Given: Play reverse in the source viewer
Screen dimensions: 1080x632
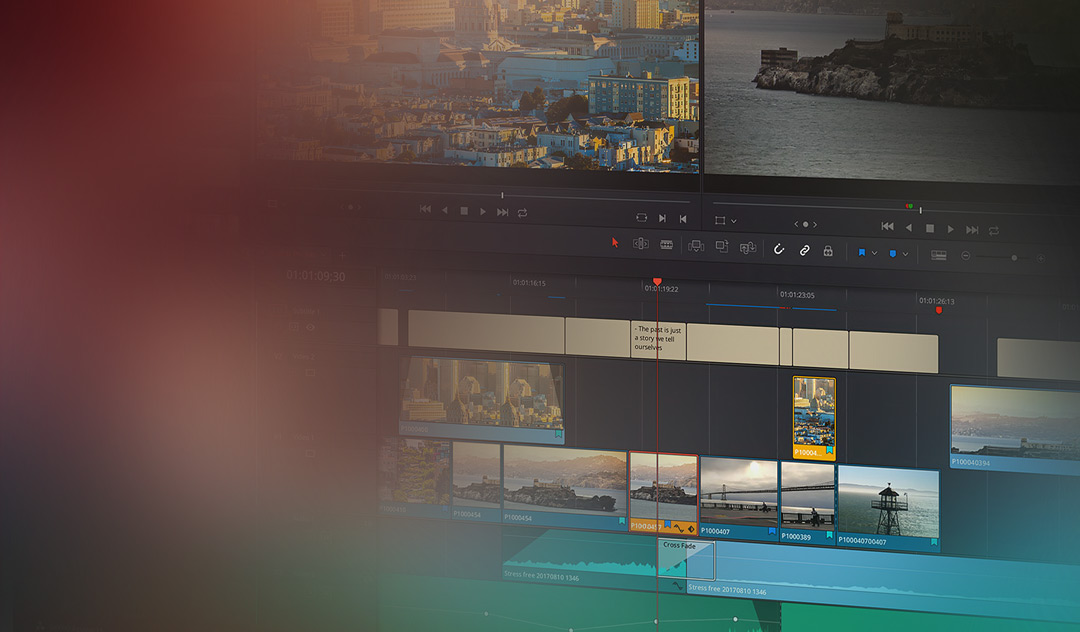Looking at the screenshot, I should 445,210.
